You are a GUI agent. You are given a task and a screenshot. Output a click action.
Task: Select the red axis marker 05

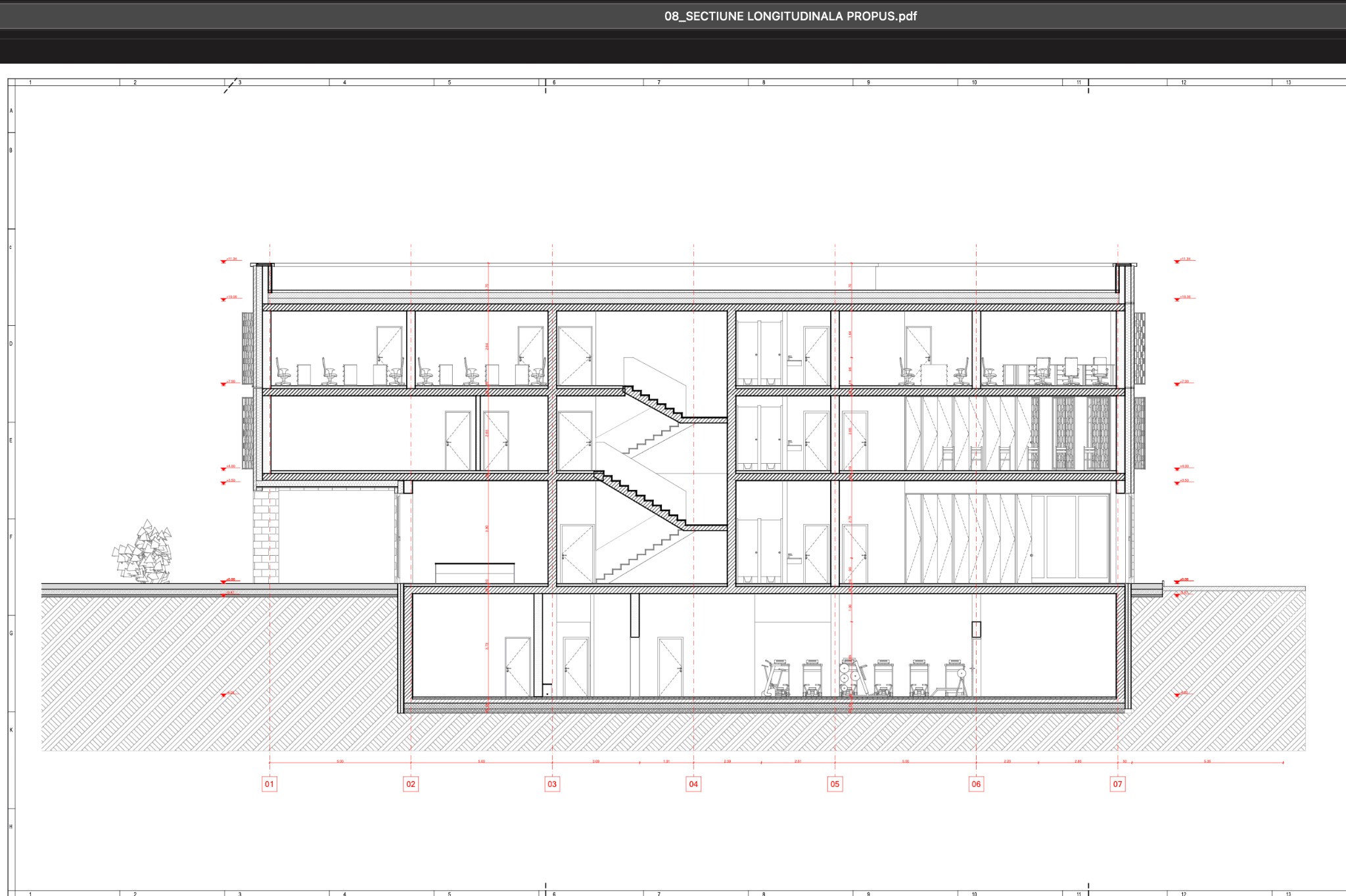click(835, 784)
